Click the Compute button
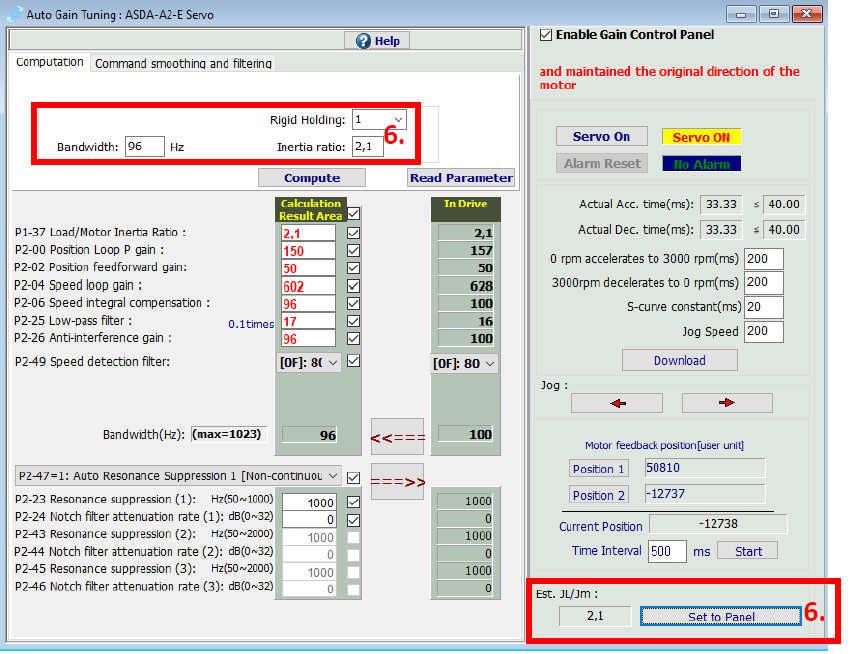This screenshot has height=654, width=852. [x=311, y=178]
